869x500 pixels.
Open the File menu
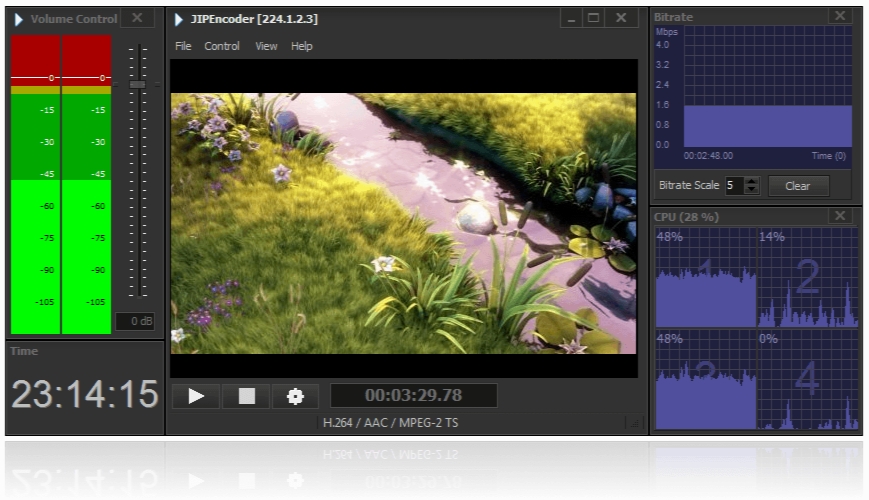(x=183, y=46)
